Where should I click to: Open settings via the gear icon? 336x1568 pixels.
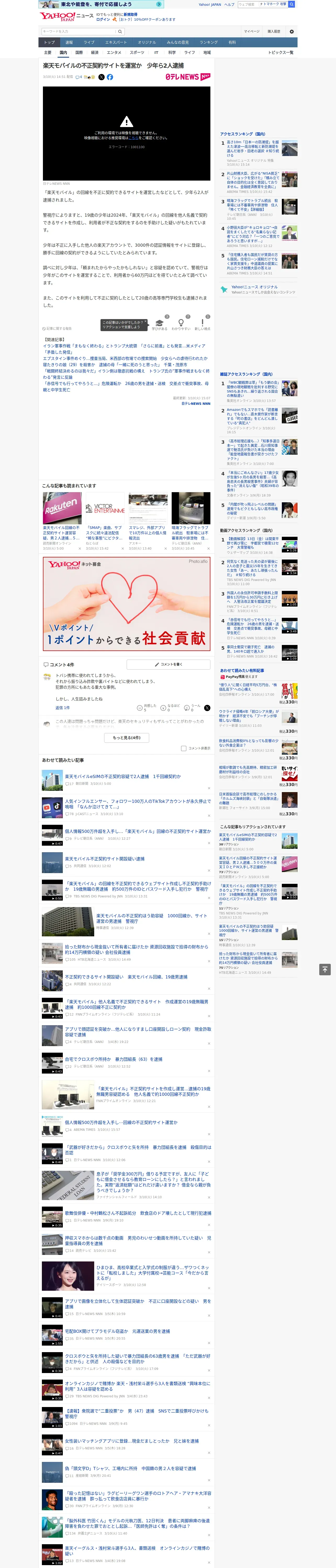point(292,32)
